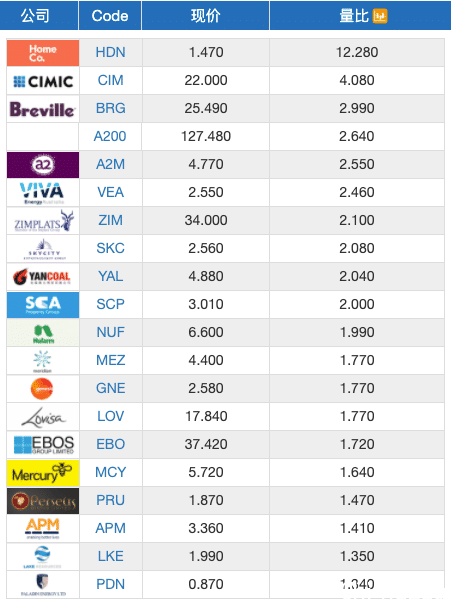The image size is (451, 604).
Task: Open the PDN ticker link
Action: pos(111,584)
